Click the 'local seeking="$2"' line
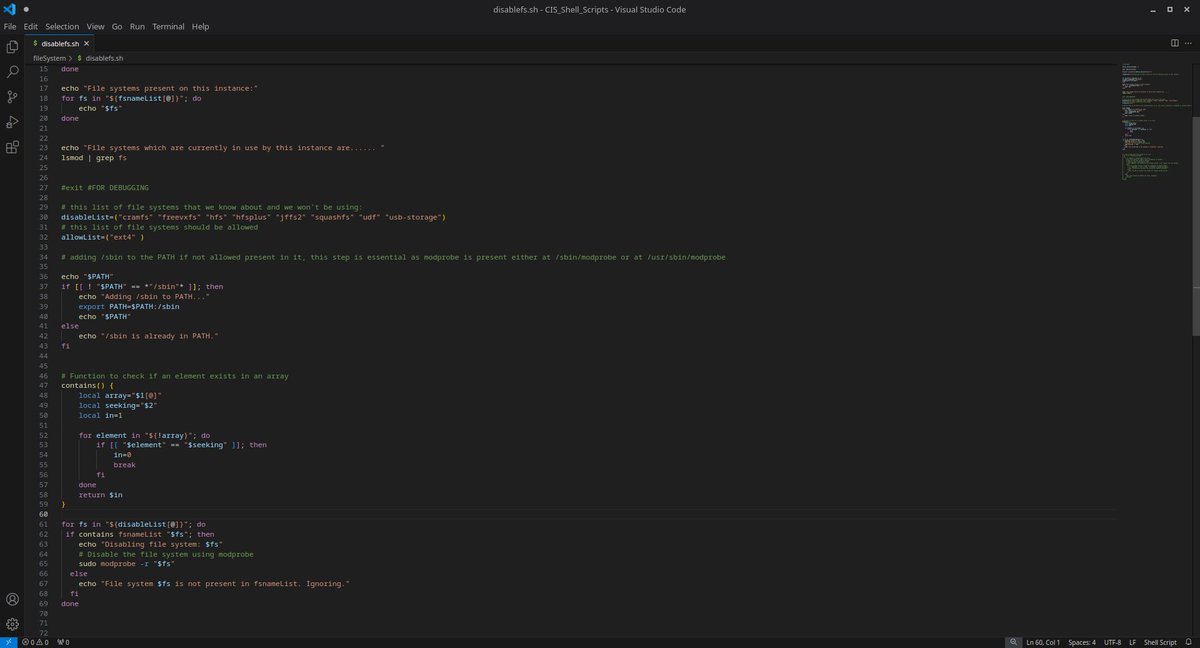Screen dimensions: 1200x648 120,405
